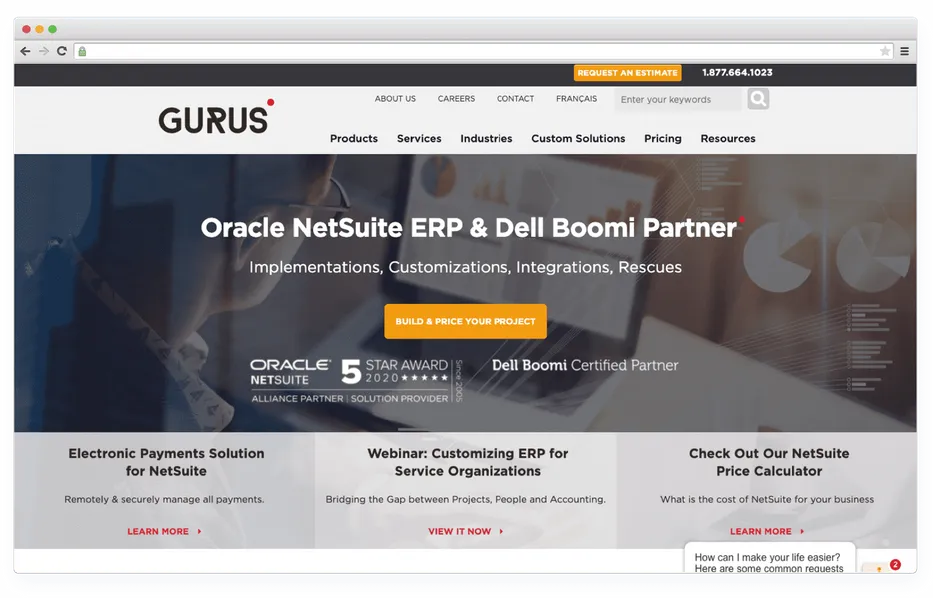Open the Contact link
933x598 pixels.
(x=515, y=99)
